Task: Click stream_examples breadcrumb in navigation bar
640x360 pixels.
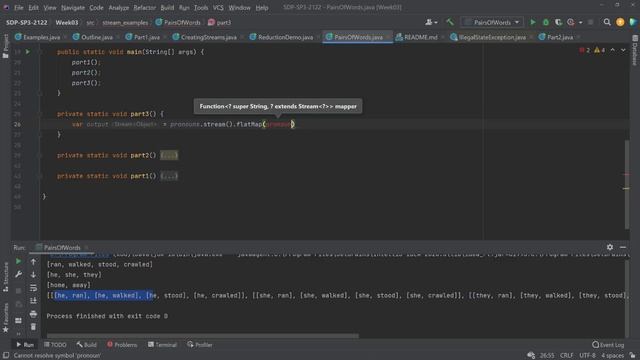Action: tap(125, 22)
